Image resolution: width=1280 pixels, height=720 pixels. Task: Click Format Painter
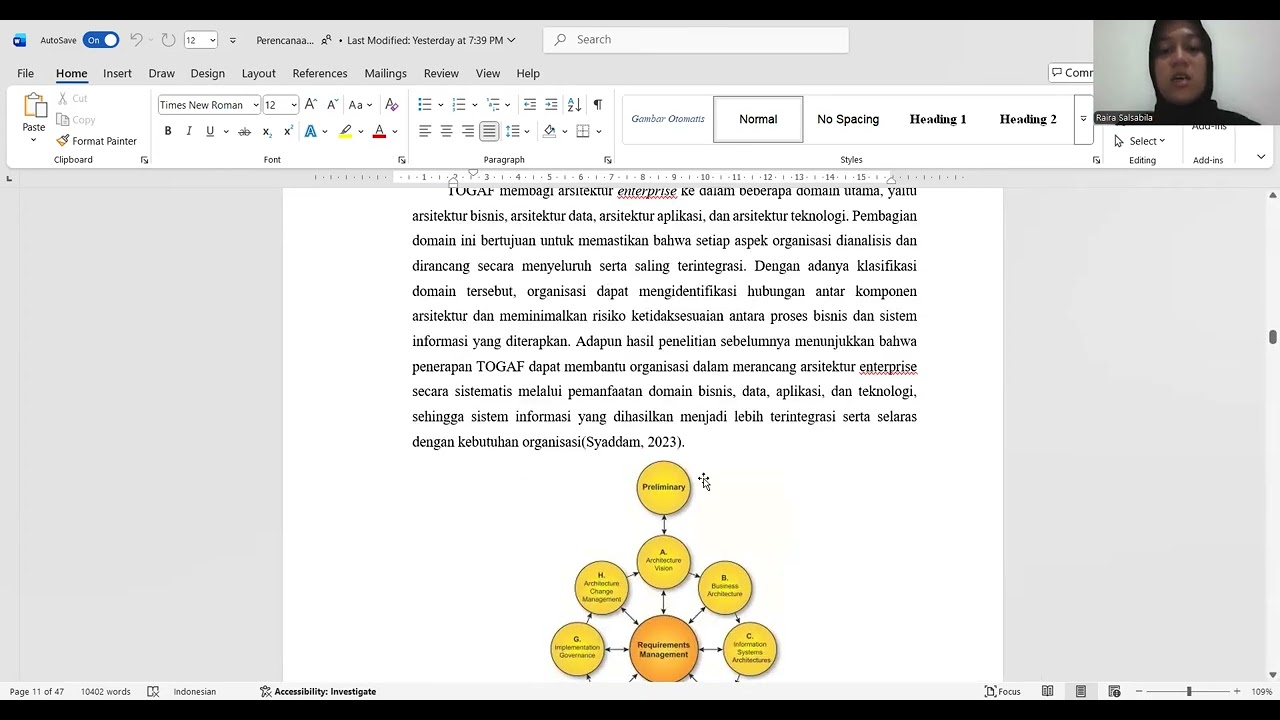pyautogui.click(x=97, y=141)
